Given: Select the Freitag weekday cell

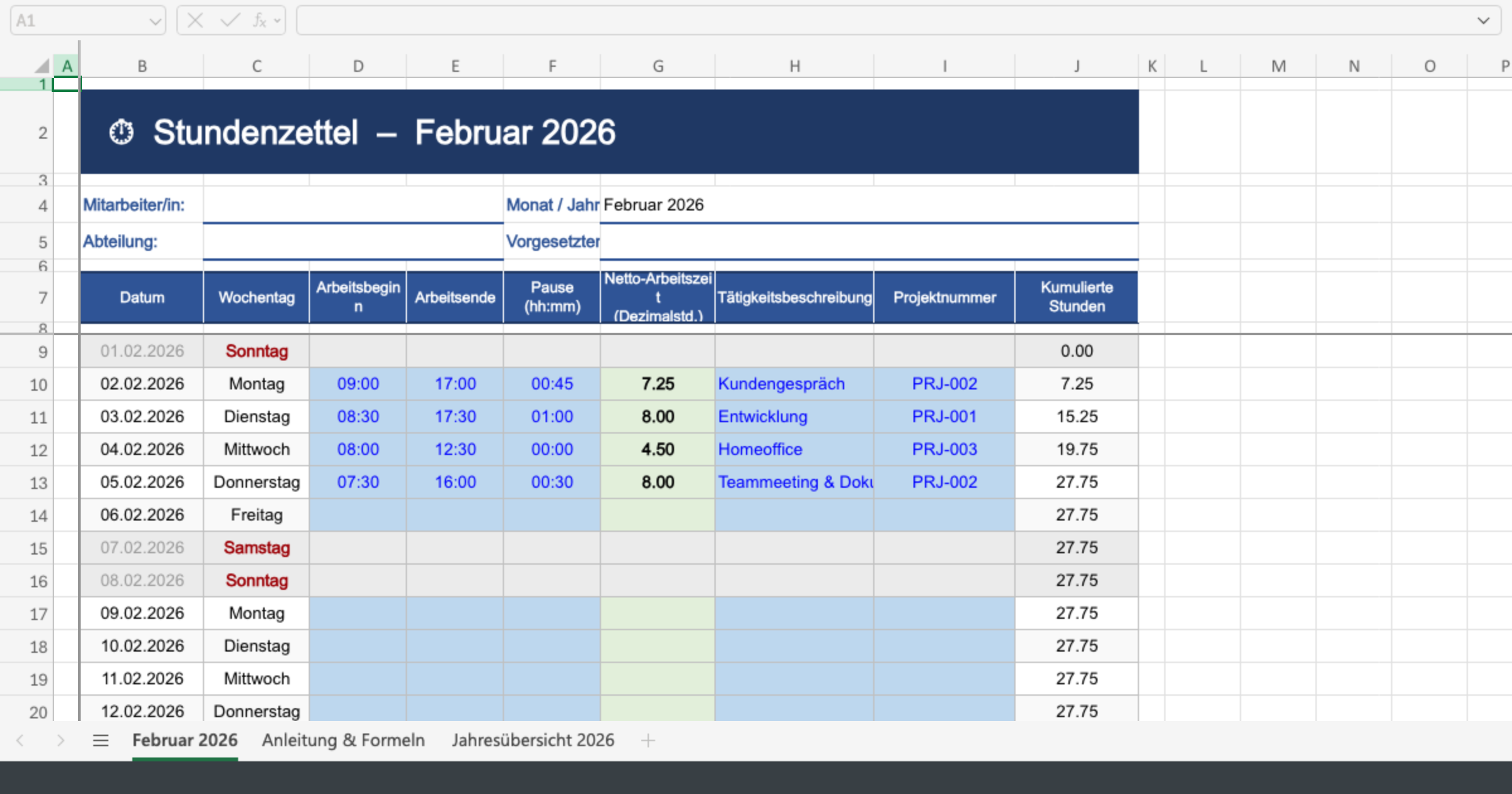Looking at the screenshot, I should 256,515.
